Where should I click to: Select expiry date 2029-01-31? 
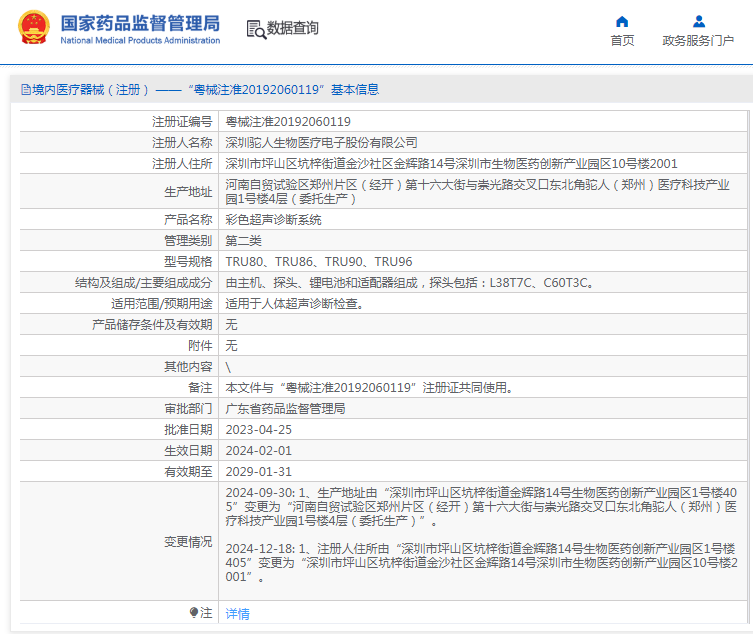(x=259, y=472)
